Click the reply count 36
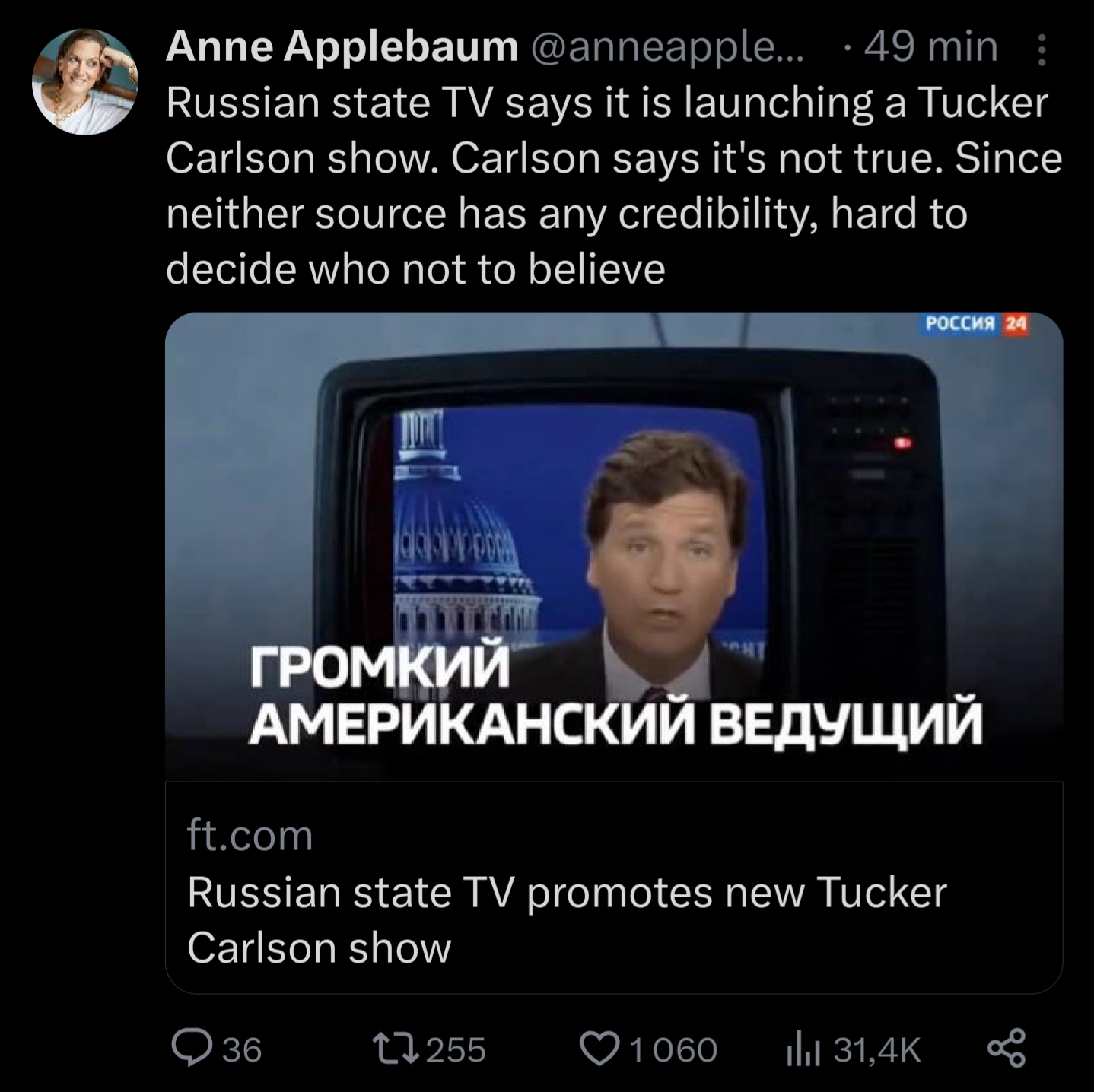1094x1092 pixels. click(242, 1050)
